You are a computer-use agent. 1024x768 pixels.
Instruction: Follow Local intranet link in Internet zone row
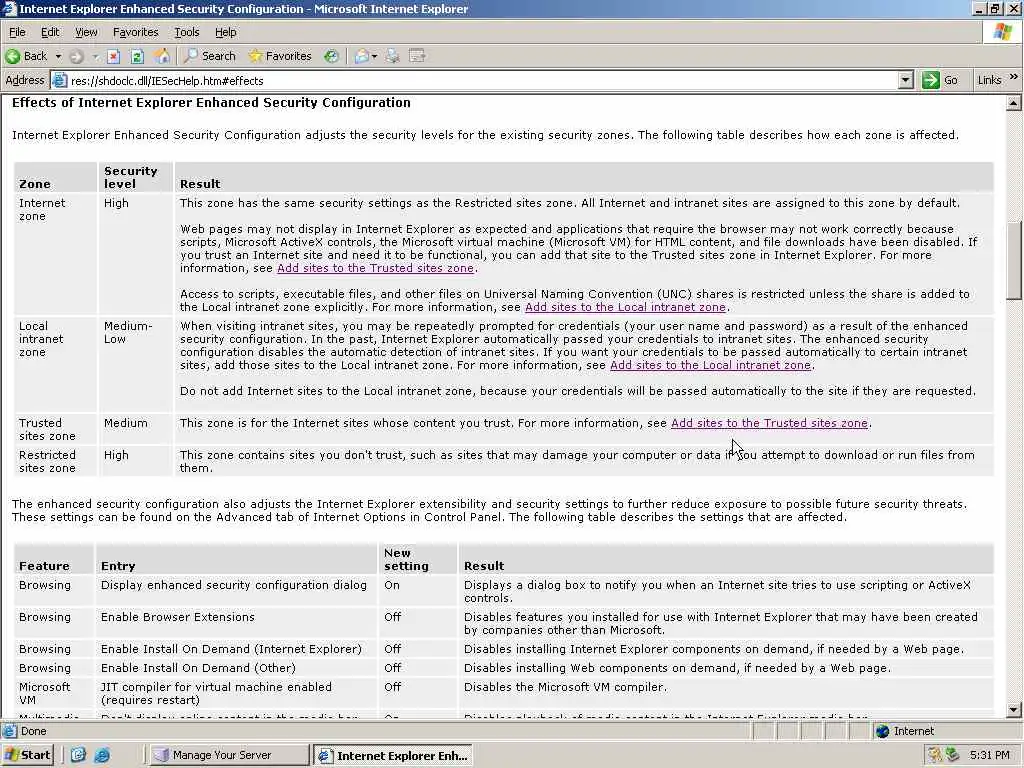click(626, 308)
